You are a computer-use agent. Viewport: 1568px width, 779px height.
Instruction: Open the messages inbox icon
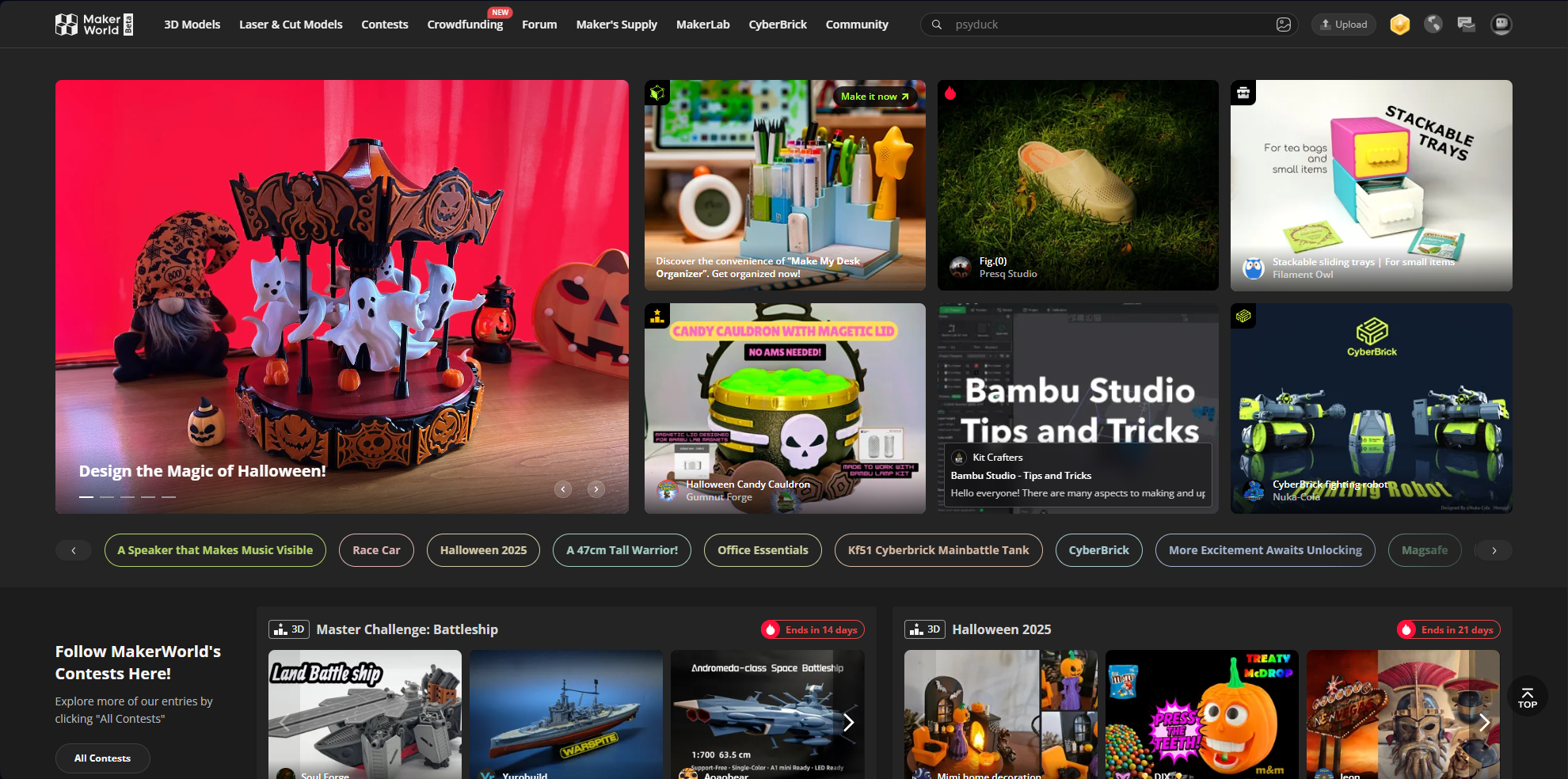[1466, 25]
